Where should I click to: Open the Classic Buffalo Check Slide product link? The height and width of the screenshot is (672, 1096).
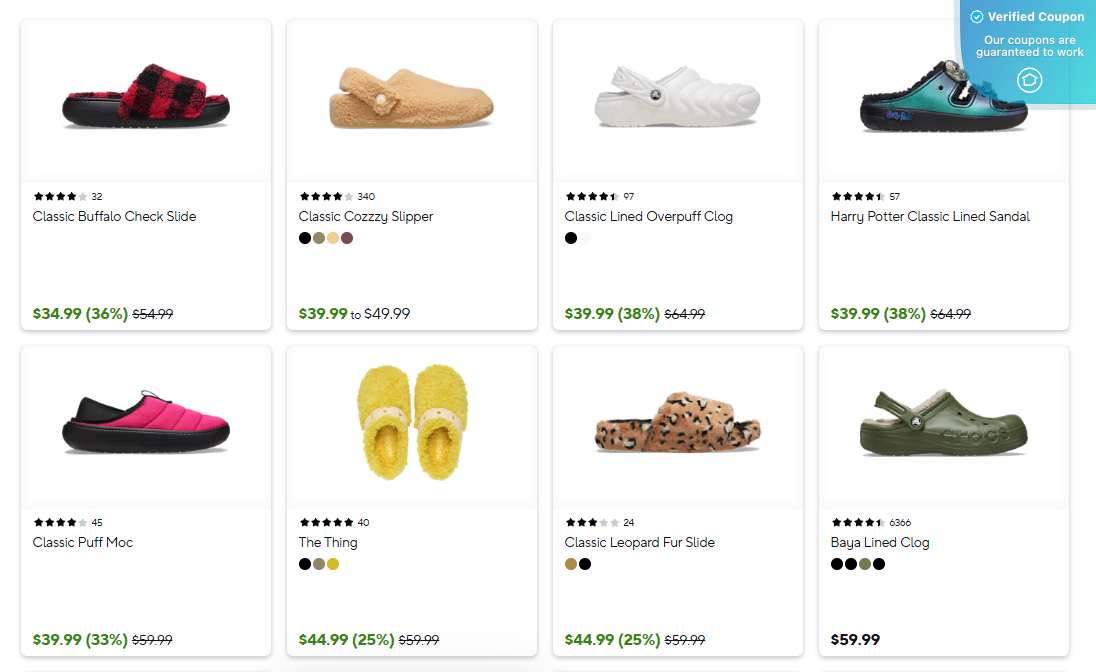pos(113,216)
